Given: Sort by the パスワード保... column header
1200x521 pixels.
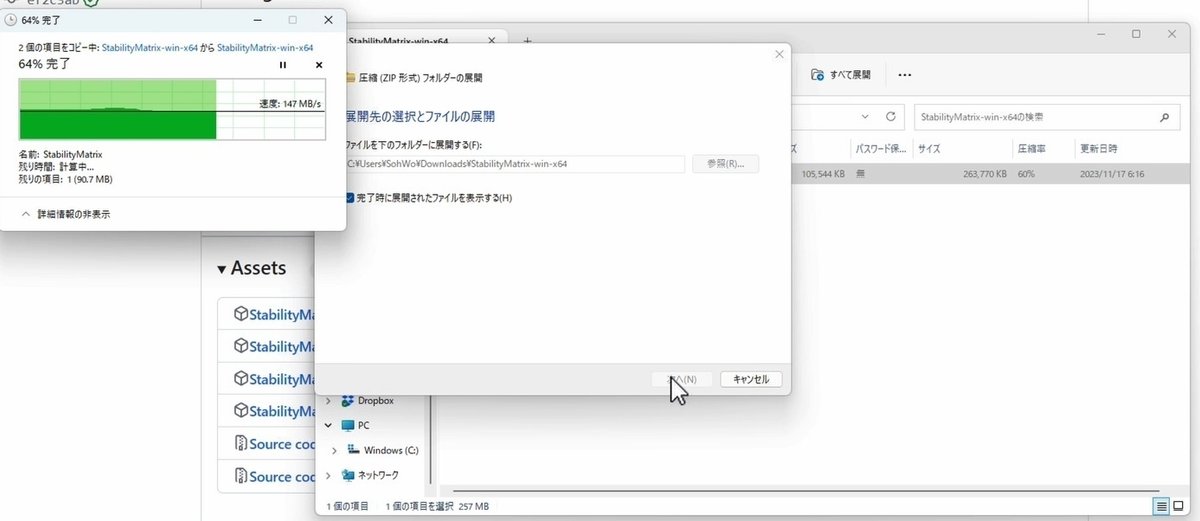Looking at the screenshot, I should coord(879,148).
